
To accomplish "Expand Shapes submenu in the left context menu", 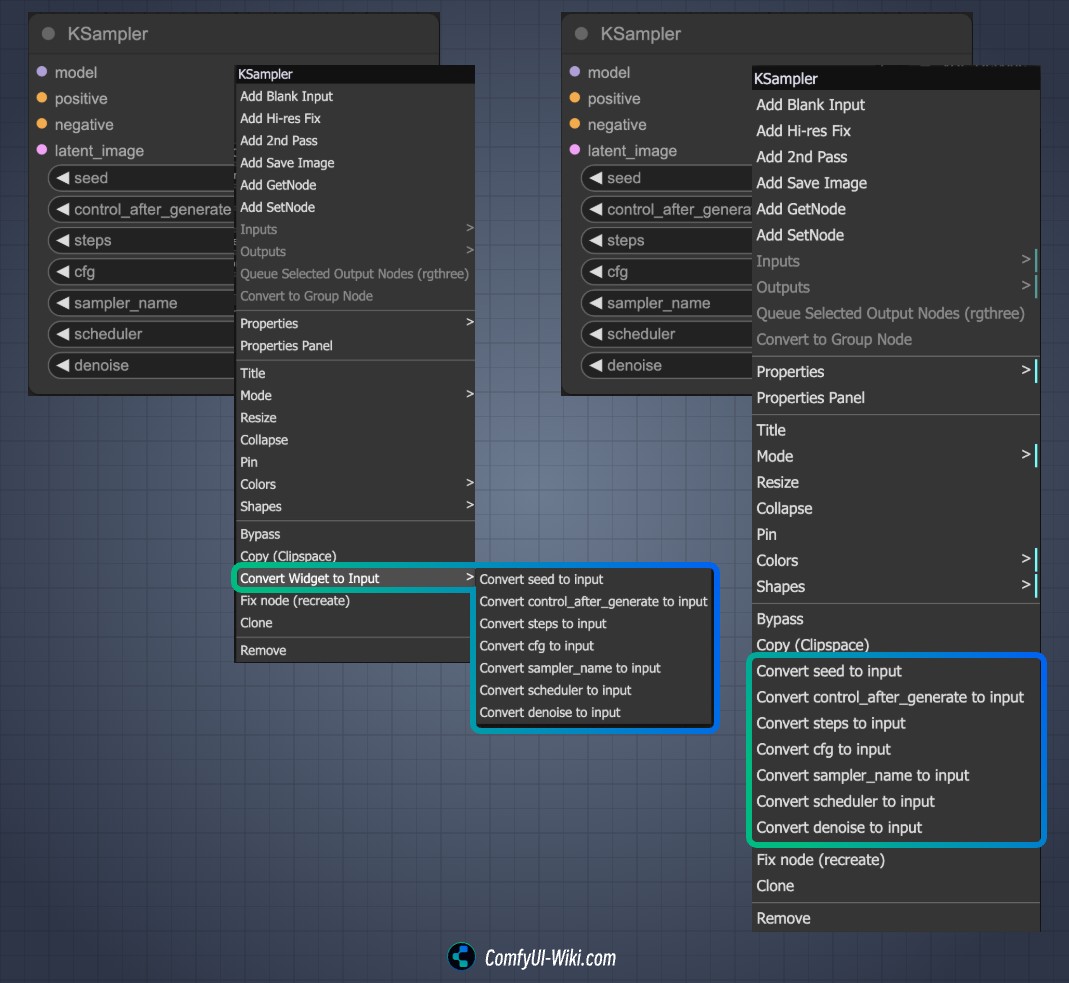I will (355, 506).
